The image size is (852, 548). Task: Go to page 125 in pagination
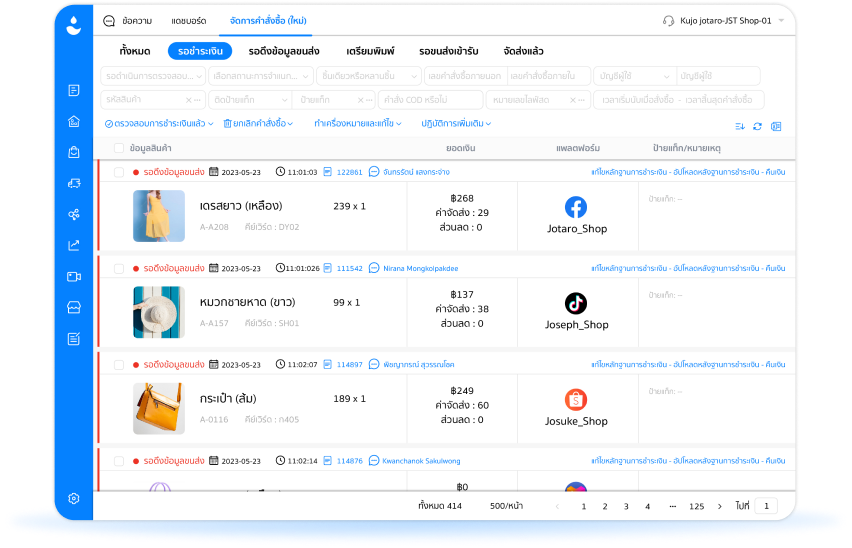pyautogui.click(x=697, y=506)
